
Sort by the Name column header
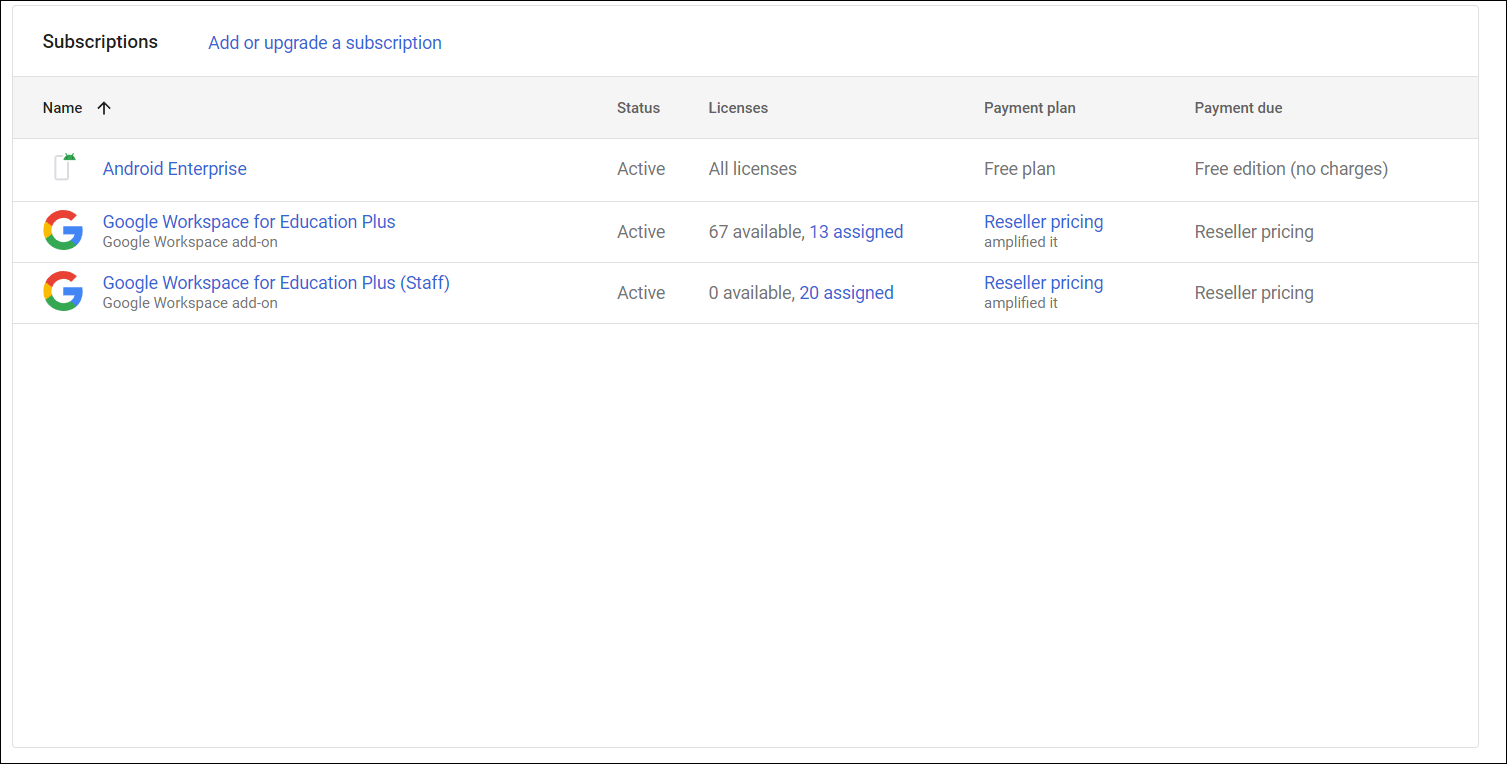tap(62, 108)
